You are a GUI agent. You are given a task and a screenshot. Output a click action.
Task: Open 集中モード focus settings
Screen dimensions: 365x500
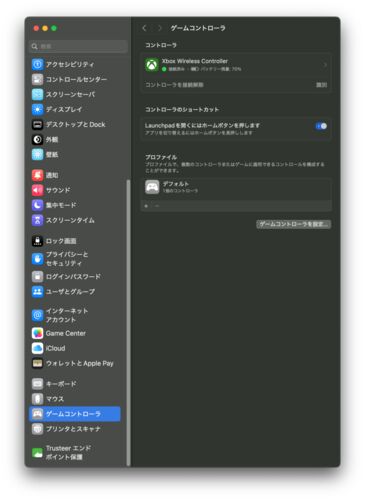(x=54, y=205)
